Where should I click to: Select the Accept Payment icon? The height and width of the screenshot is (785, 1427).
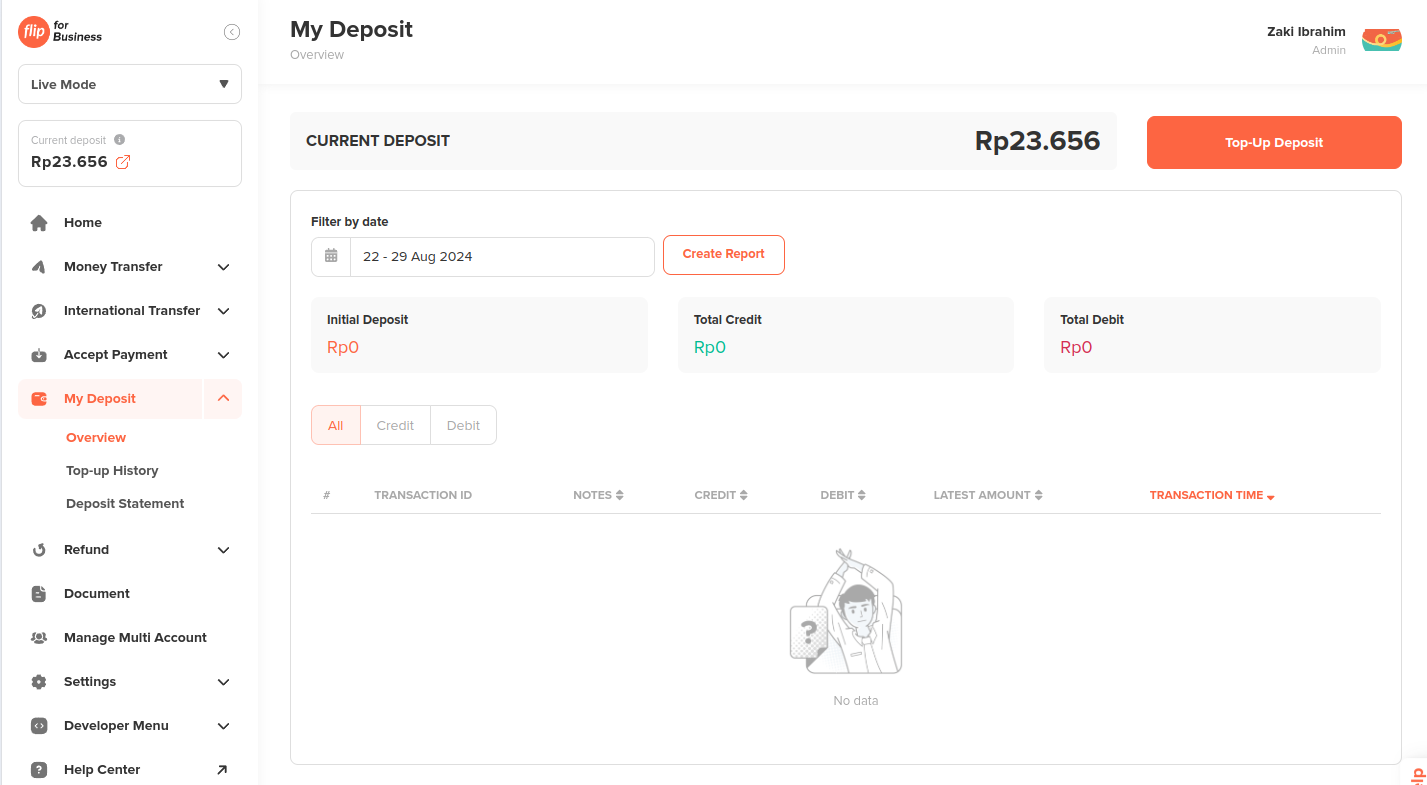38,354
